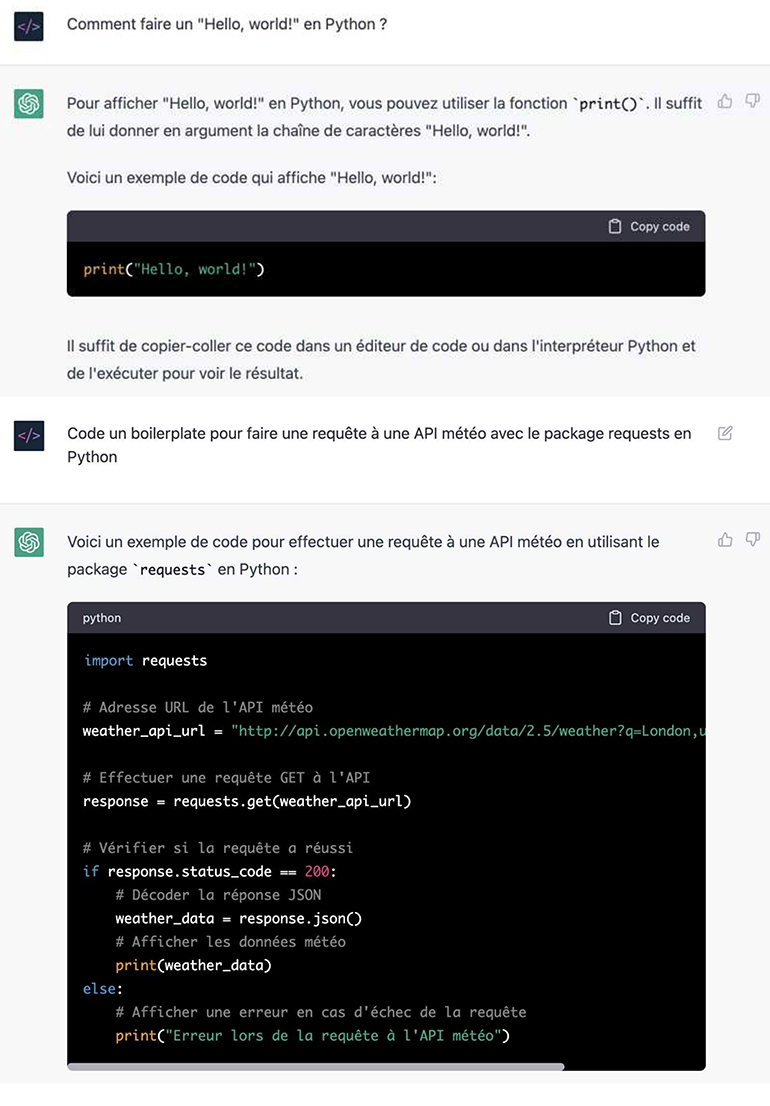Click the horizontal scrollbar under the weather code
770x1106 pixels.
316,1067
